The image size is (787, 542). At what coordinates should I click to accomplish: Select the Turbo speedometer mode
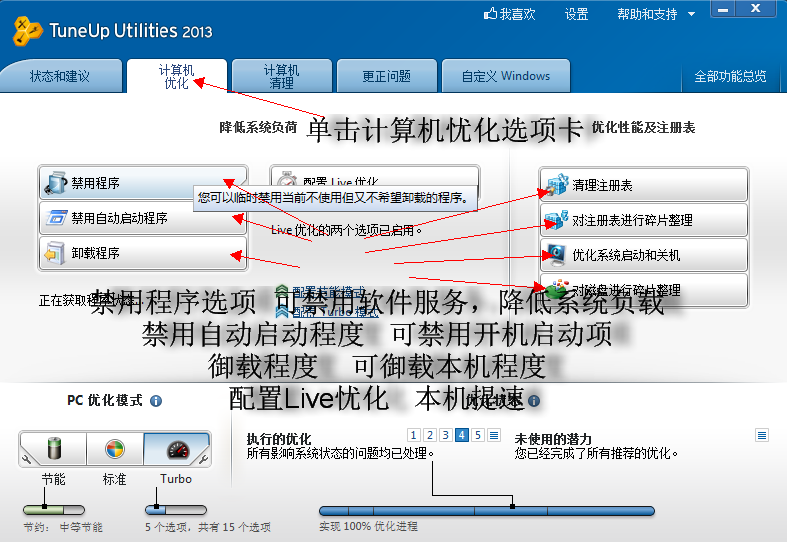click(x=177, y=449)
